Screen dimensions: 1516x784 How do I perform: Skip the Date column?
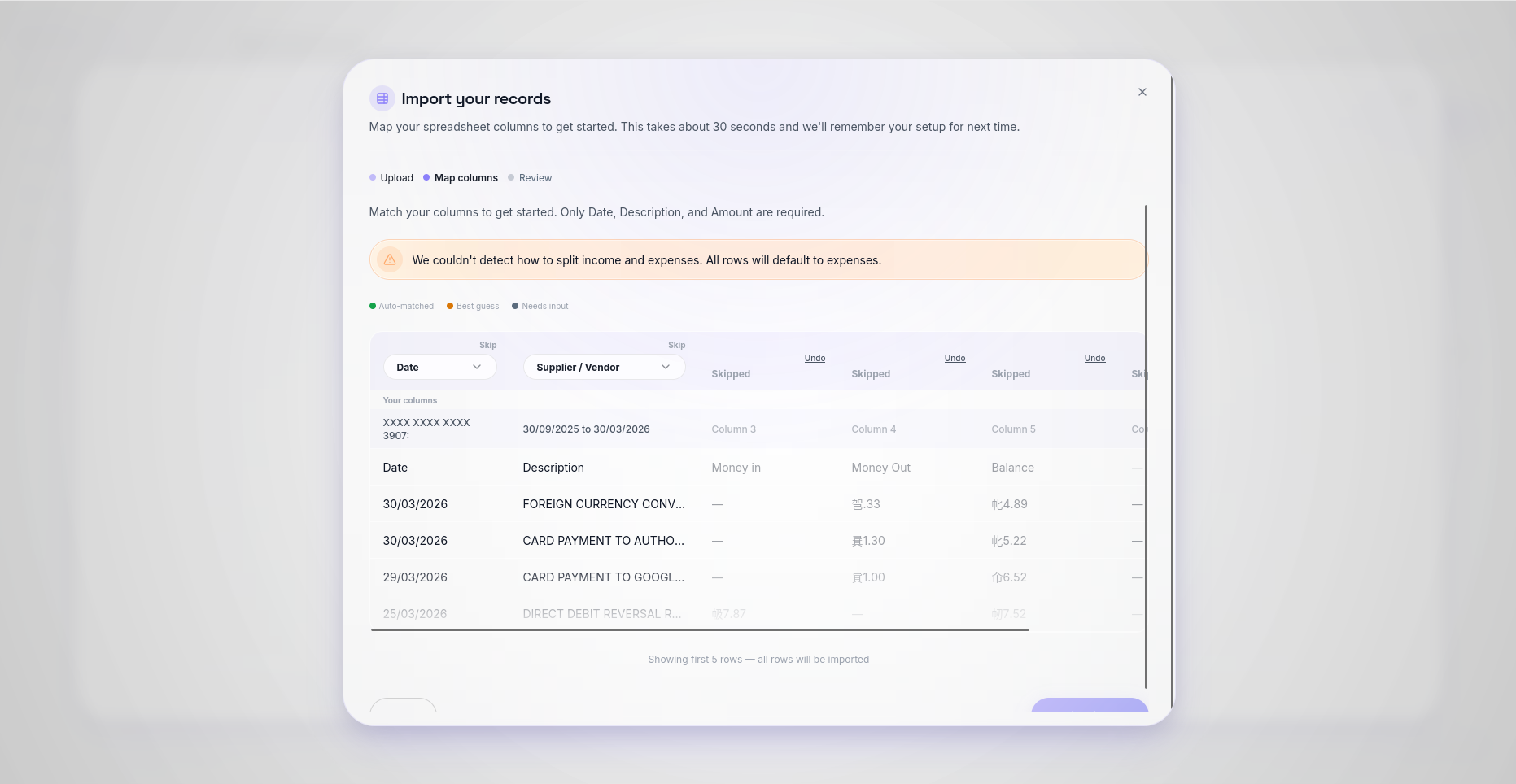[x=488, y=345]
